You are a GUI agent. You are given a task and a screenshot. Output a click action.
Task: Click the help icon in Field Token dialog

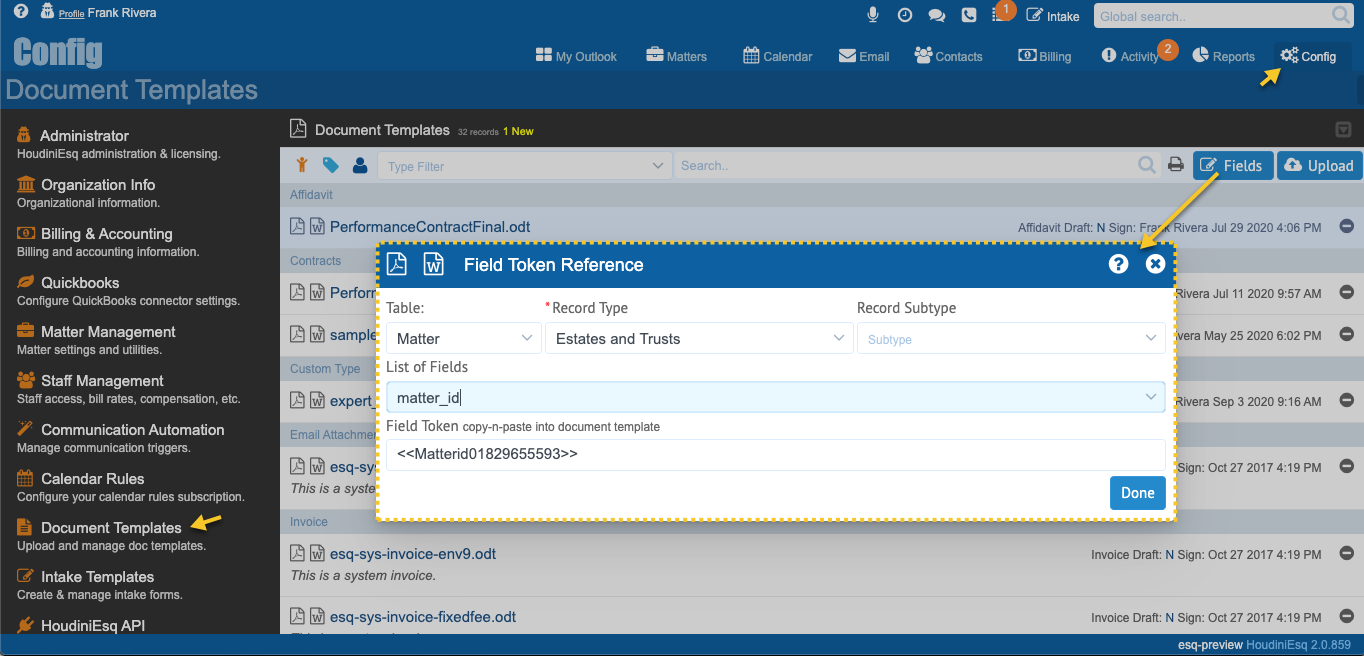(1118, 264)
